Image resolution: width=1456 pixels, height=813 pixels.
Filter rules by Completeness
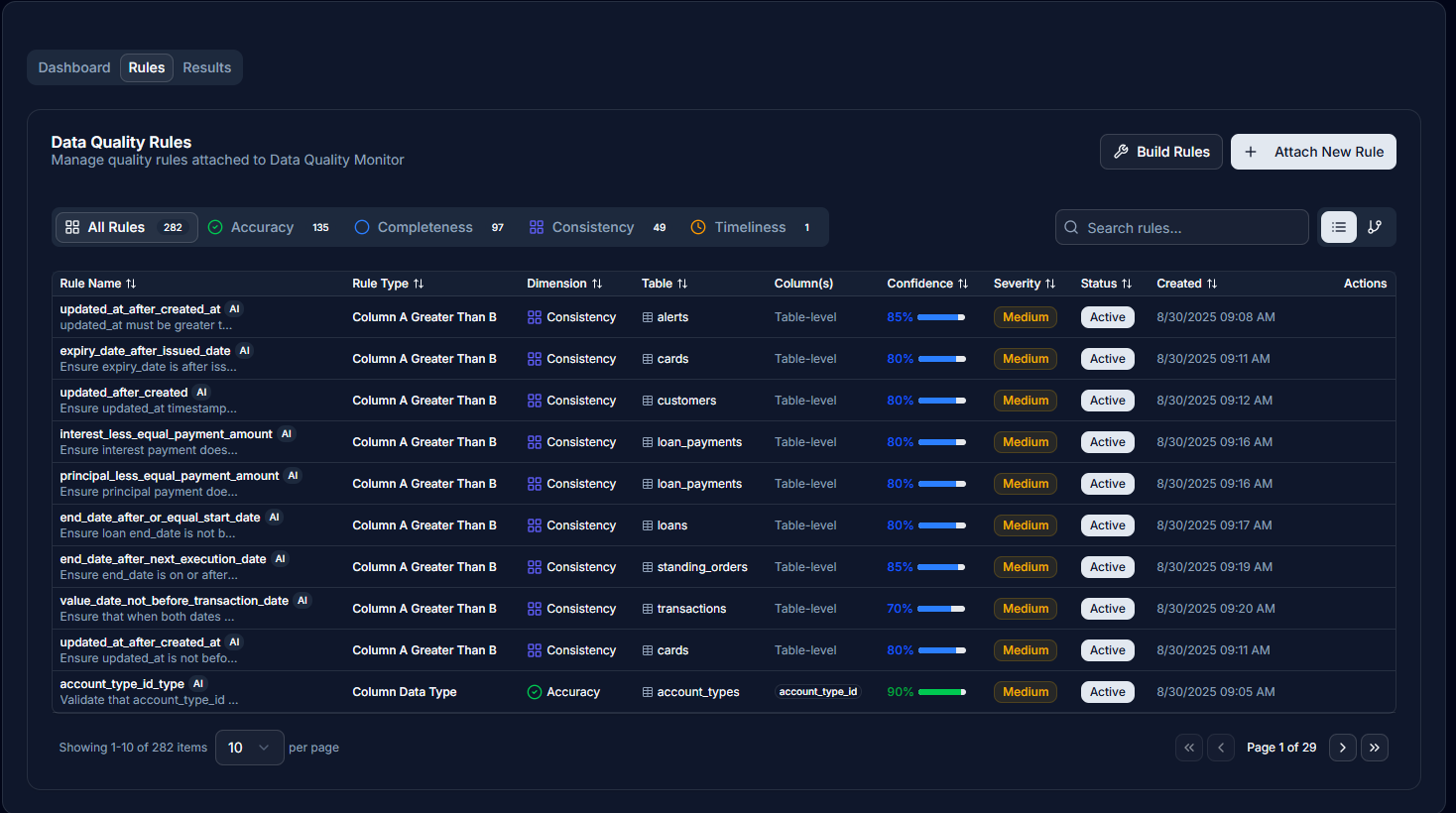(x=429, y=227)
